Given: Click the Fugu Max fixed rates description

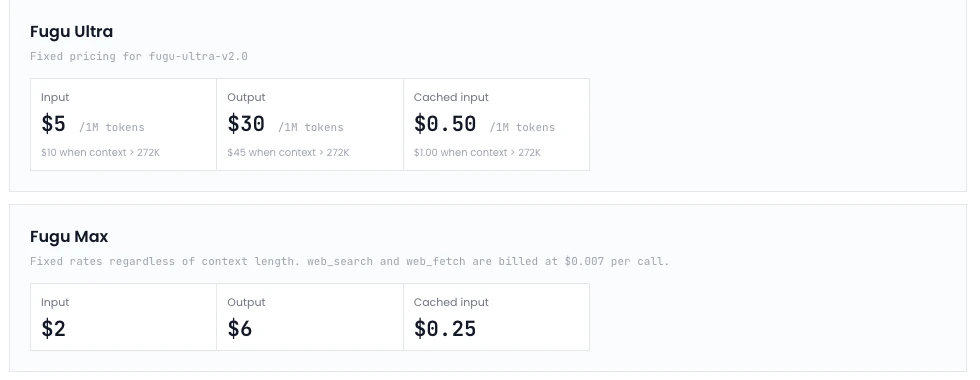Looking at the screenshot, I should (x=349, y=261).
